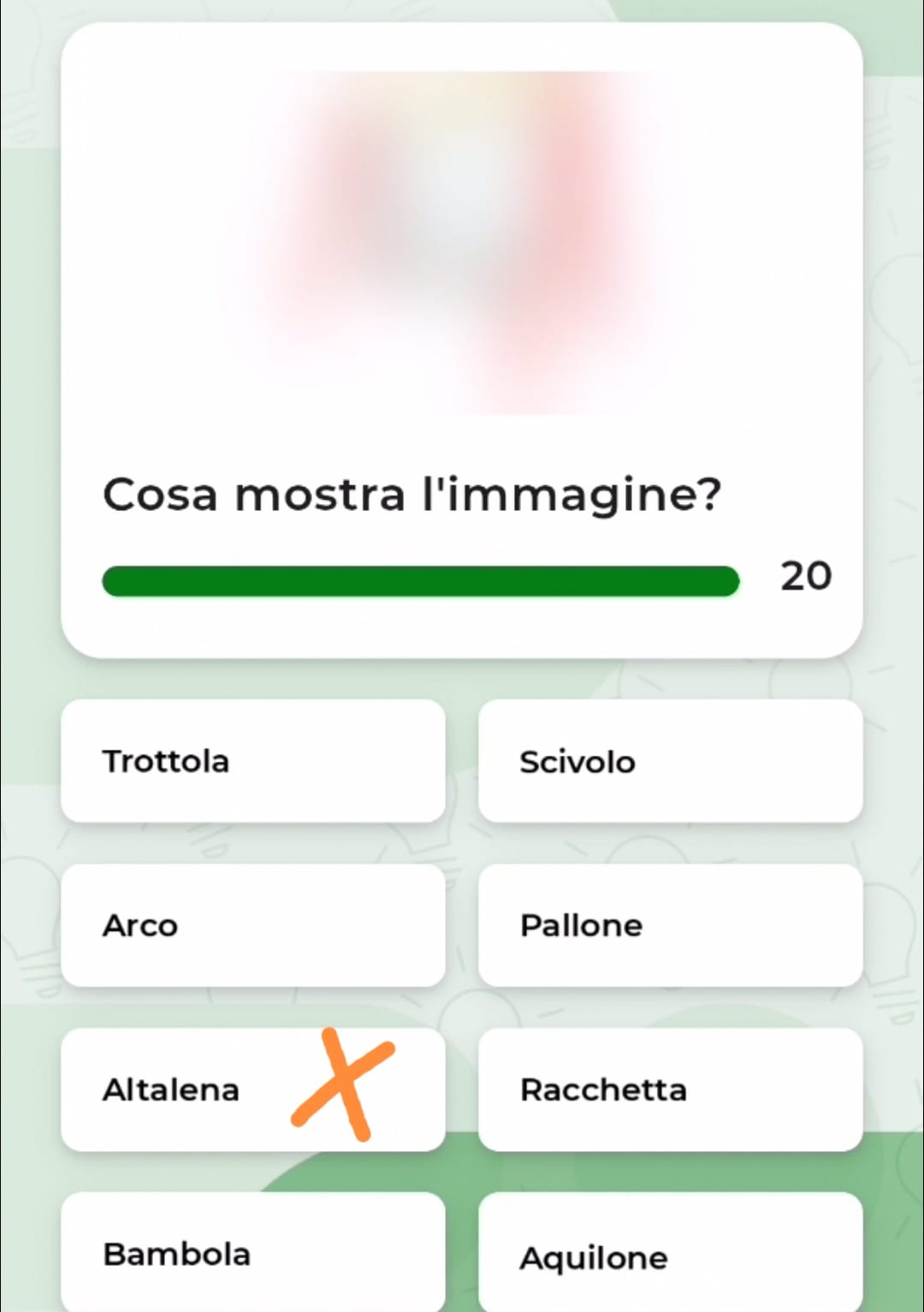Pick the Arco answer option
The image size is (924, 1312).
(253, 925)
